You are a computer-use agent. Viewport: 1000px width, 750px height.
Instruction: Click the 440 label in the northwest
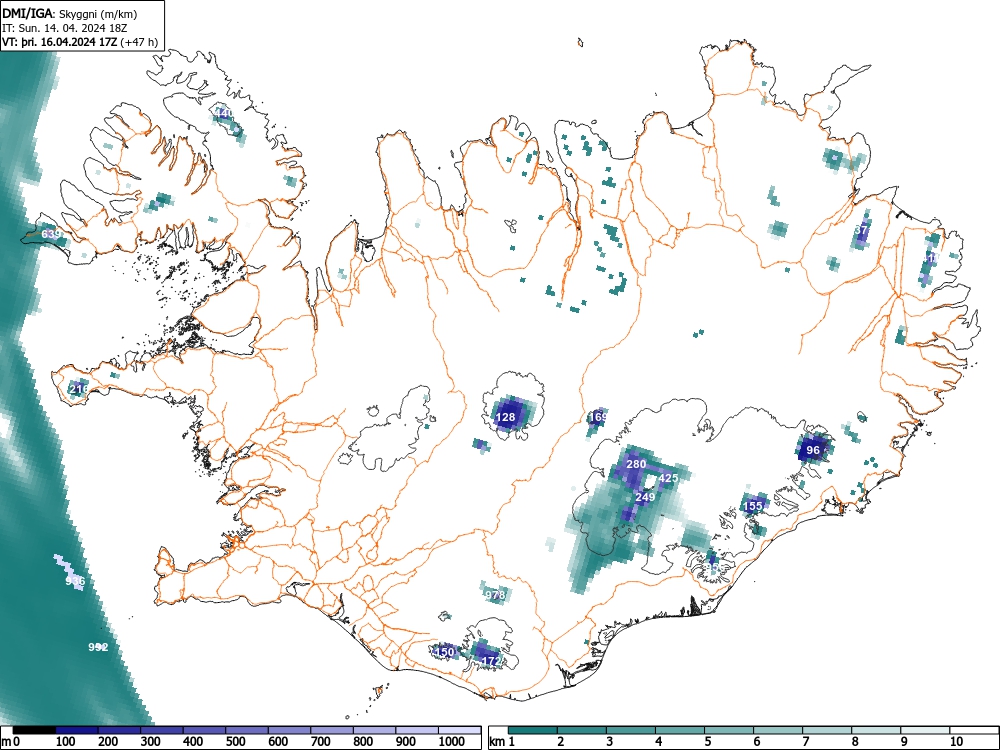click(224, 114)
